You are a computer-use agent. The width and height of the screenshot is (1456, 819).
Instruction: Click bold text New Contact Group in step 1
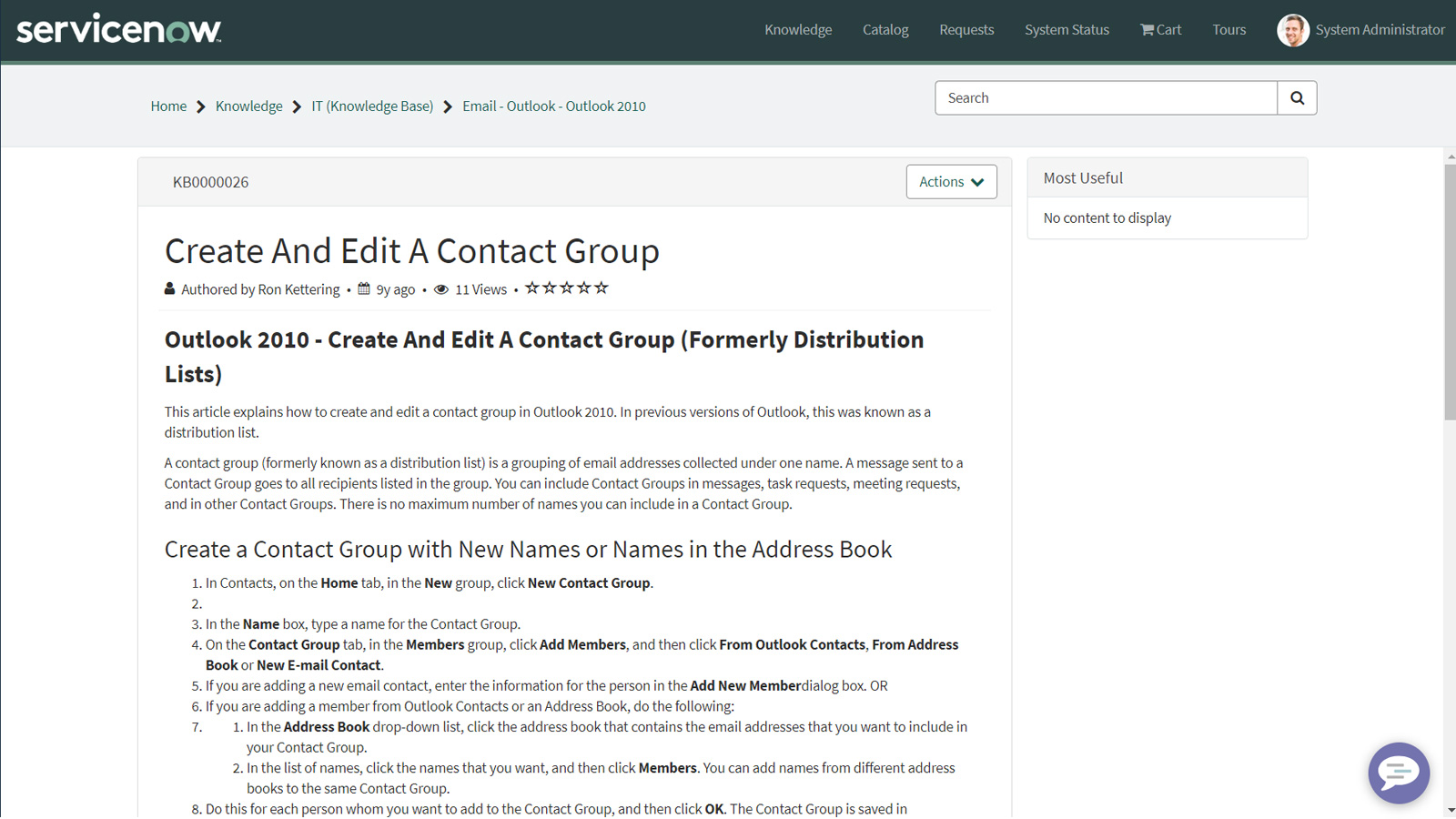tap(589, 583)
